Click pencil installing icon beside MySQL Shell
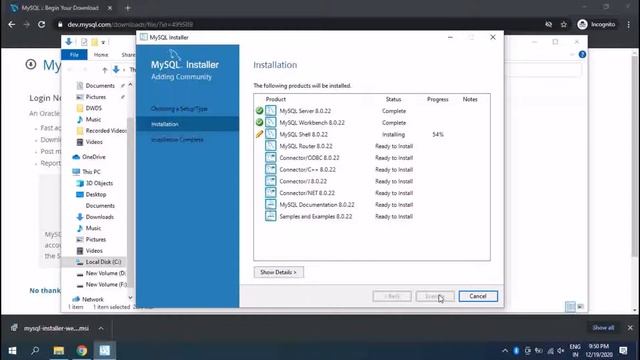 pyautogui.click(x=259, y=134)
